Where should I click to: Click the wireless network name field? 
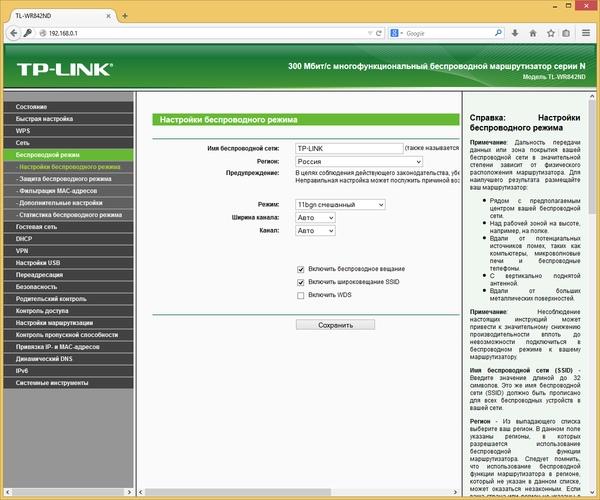click(x=349, y=148)
